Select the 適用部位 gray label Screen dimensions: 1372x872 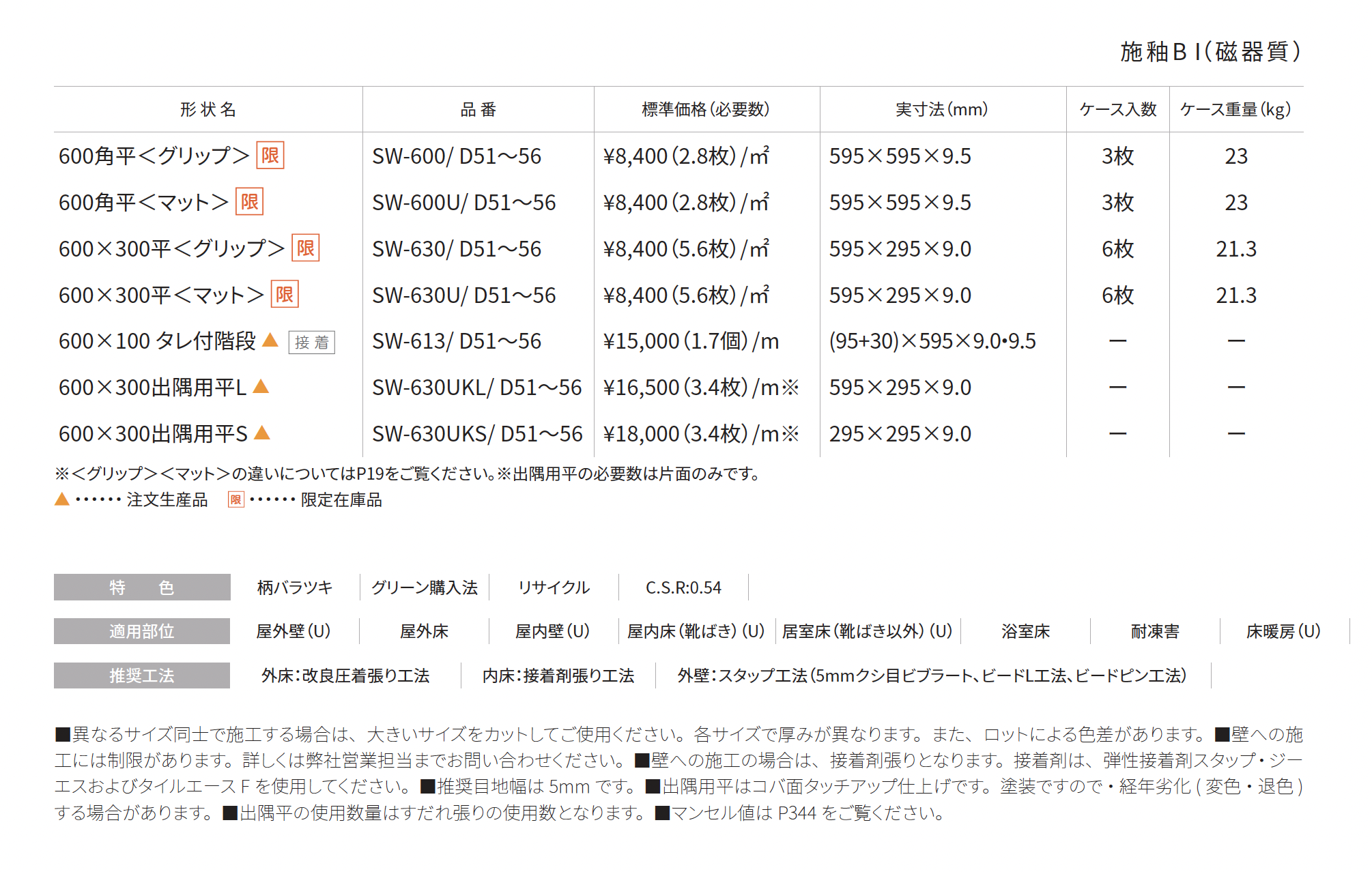pyautogui.click(x=142, y=631)
